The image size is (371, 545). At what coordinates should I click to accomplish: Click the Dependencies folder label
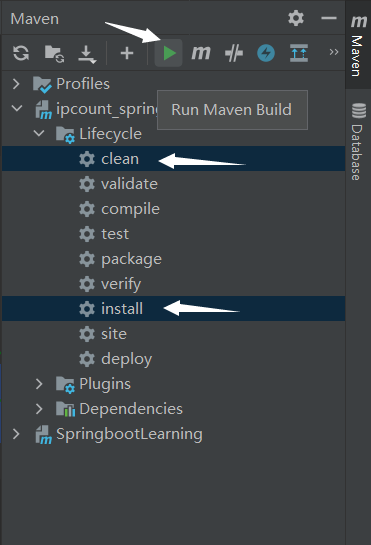131,409
